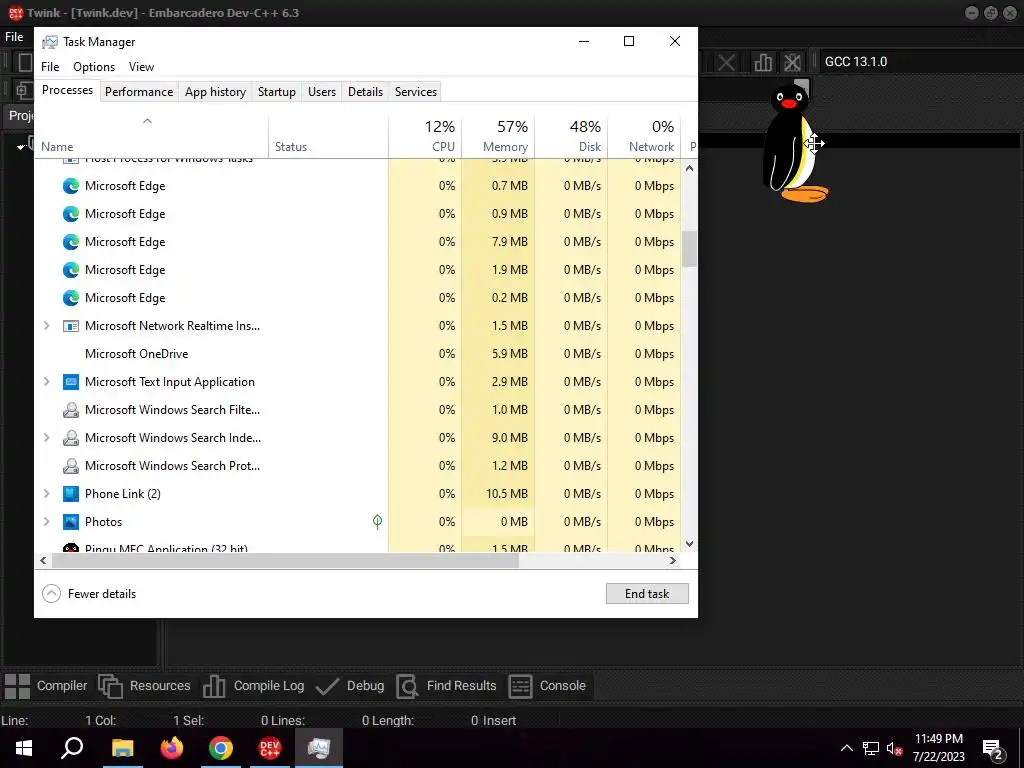
Task: Open the Find Results tab
Action: (x=447, y=686)
